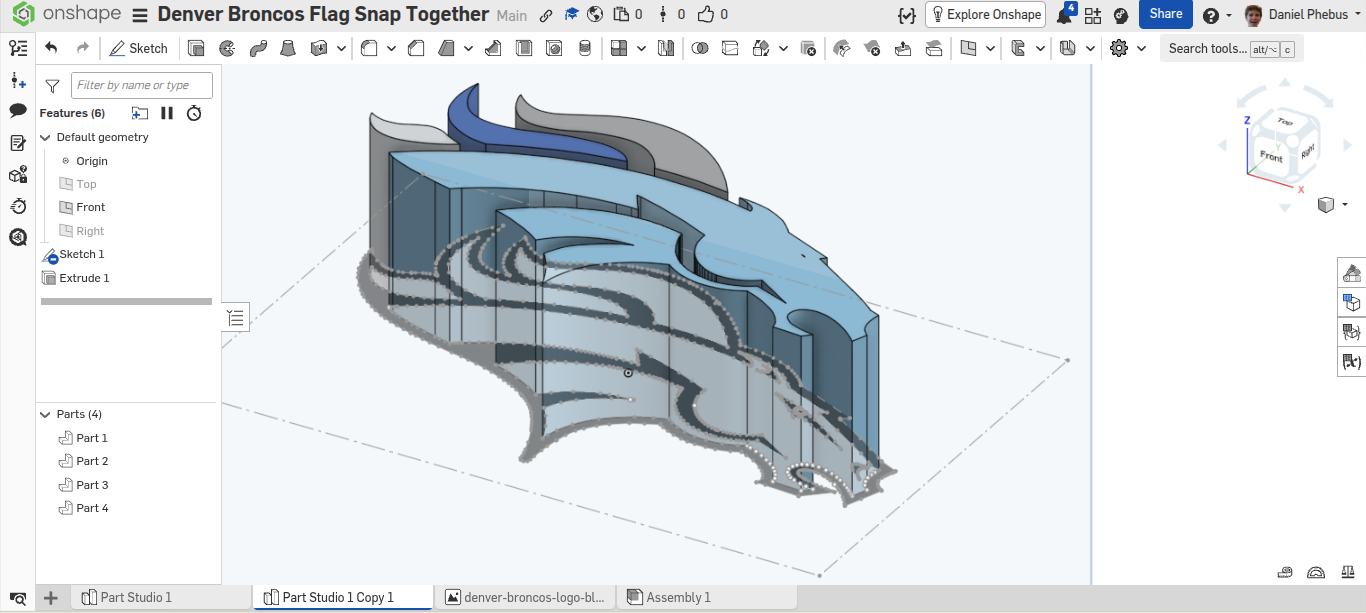Select the Modify fillet tool
This screenshot has width=1366, height=613.
click(842, 48)
